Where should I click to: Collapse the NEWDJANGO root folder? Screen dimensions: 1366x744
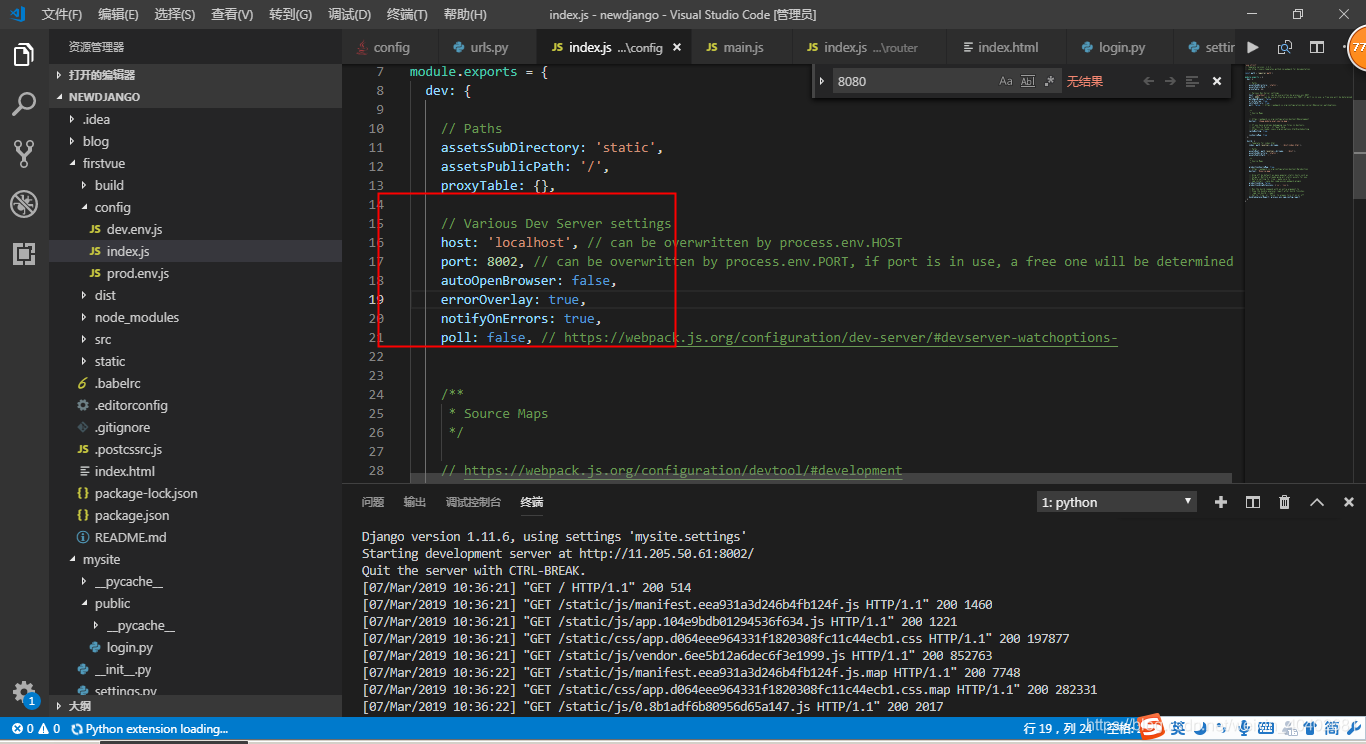point(195,97)
